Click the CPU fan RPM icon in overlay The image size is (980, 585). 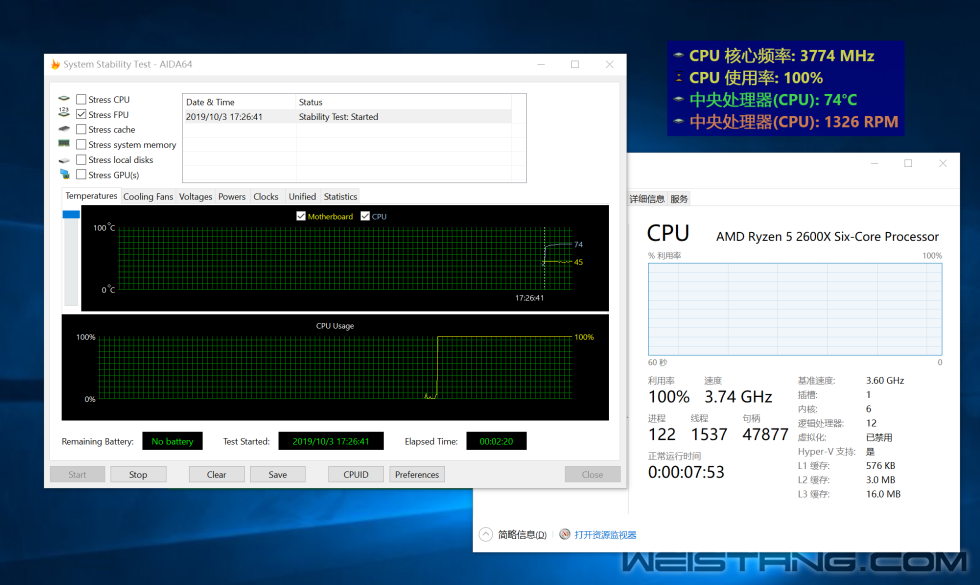coord(679,121)
